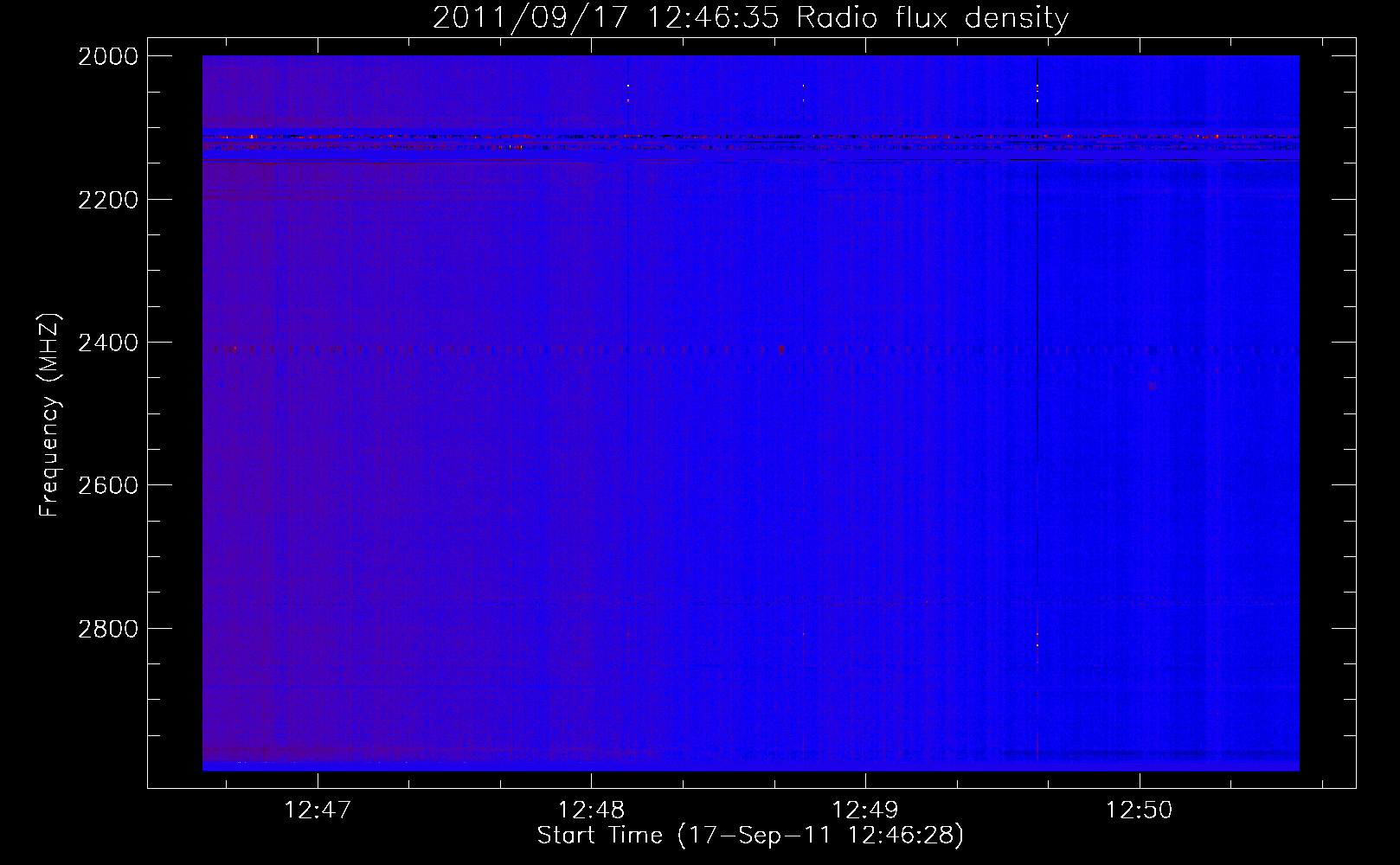Select the 2000 frequency axis label
The width and height of the screenshot is (1400, 865).
click(x=108, y=57)
